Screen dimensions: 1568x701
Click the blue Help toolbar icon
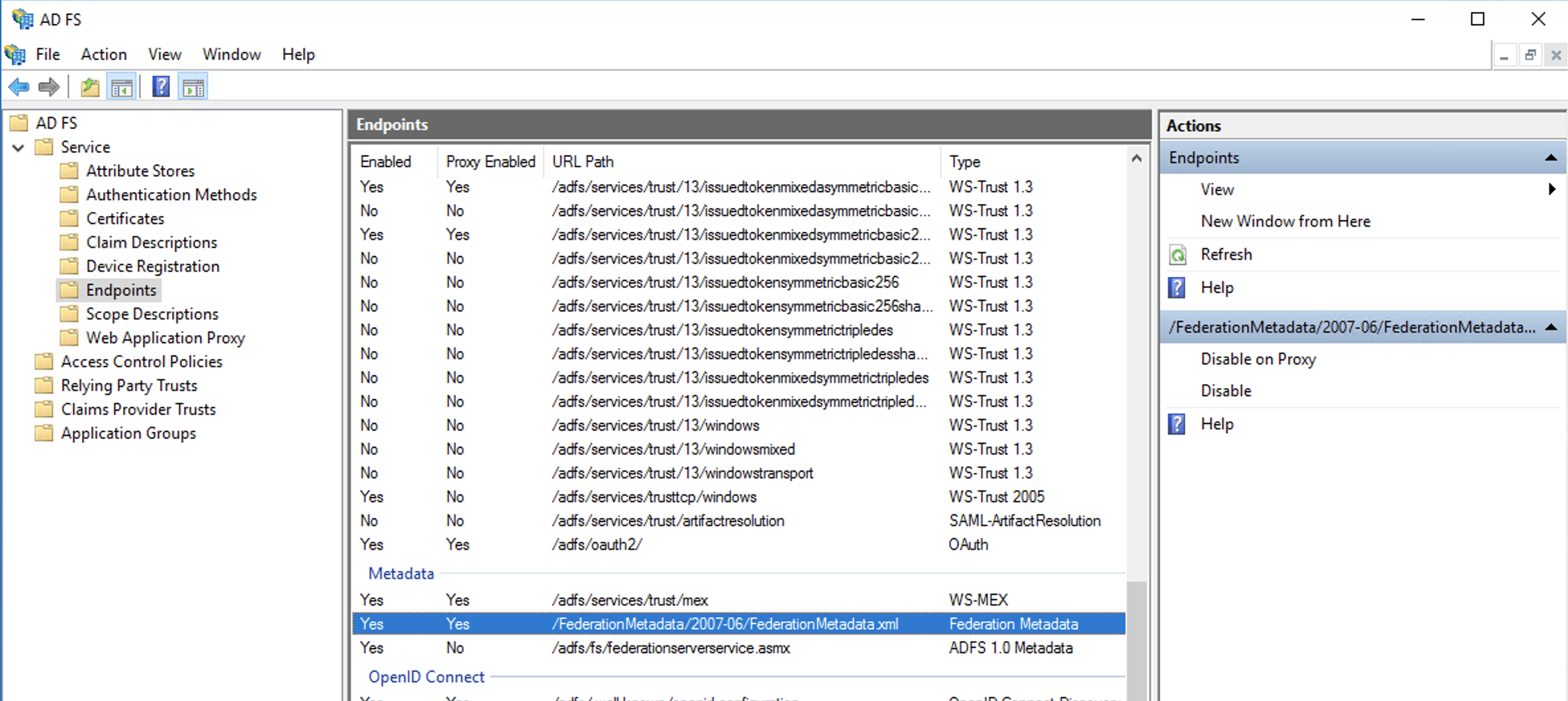click(x=161, y=87)
